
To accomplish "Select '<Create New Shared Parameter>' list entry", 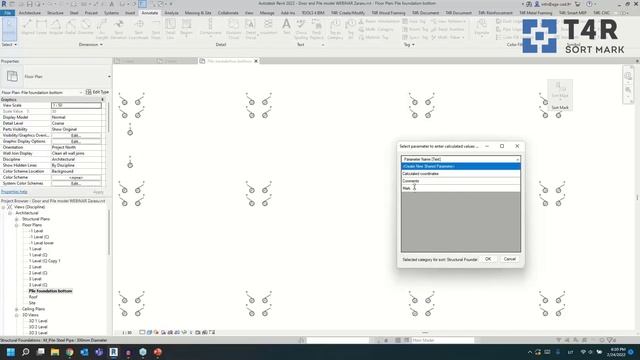I will (460, 167).
